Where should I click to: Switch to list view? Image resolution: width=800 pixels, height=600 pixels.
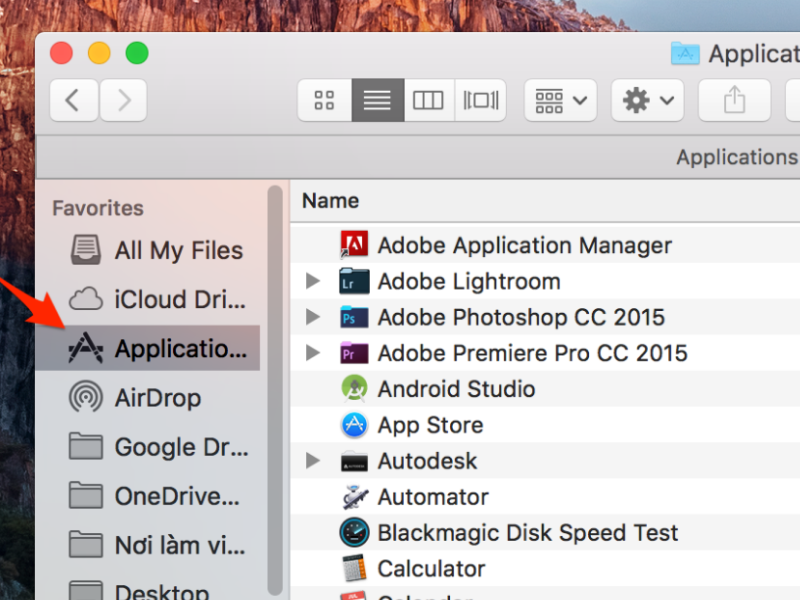[x=378, y=100]
